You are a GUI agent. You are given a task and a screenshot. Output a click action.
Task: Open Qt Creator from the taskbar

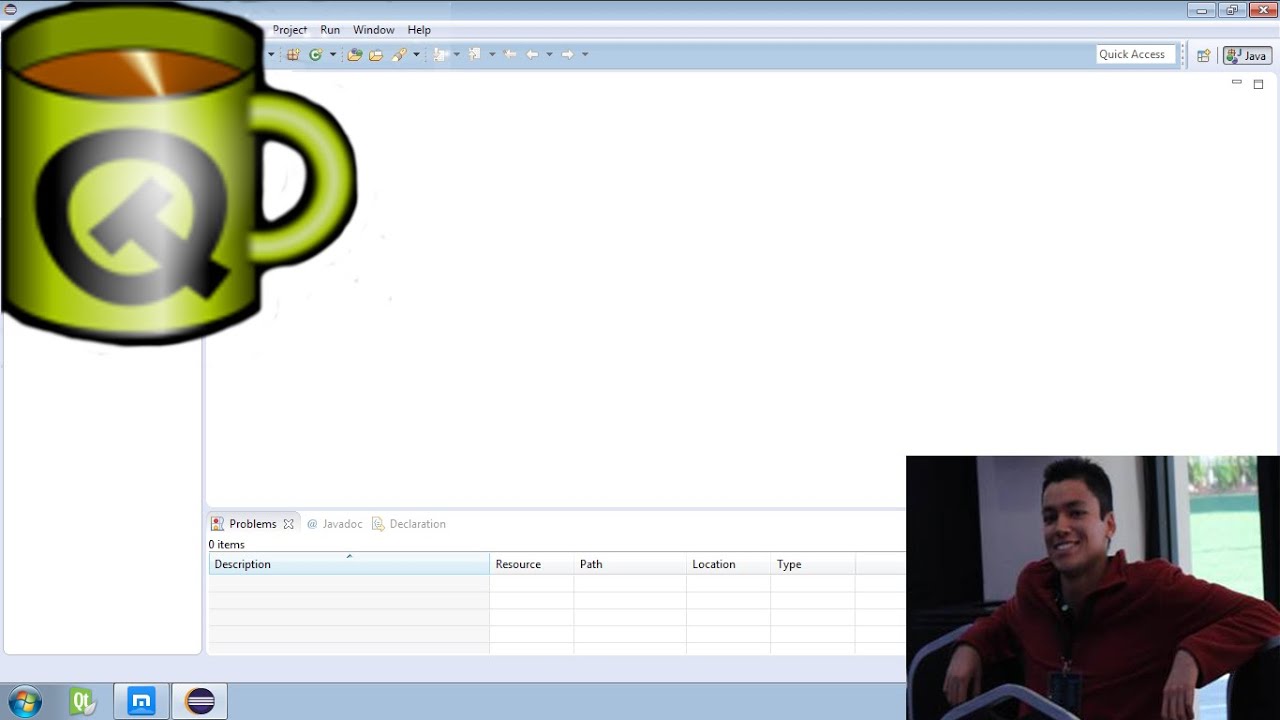tap(83, 702)
